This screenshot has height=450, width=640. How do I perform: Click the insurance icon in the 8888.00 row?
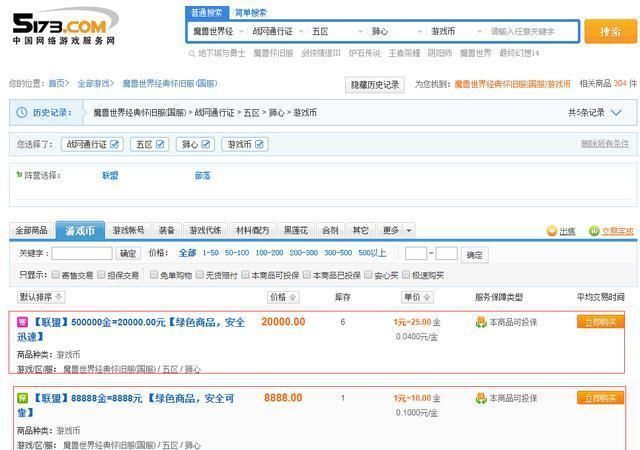tap(481, 398)
